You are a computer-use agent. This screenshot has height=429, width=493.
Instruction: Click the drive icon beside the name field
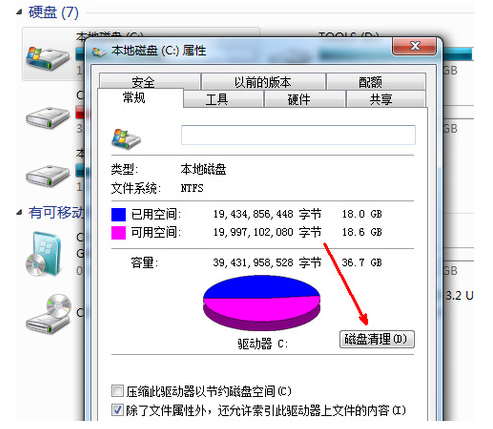point(126,139)
